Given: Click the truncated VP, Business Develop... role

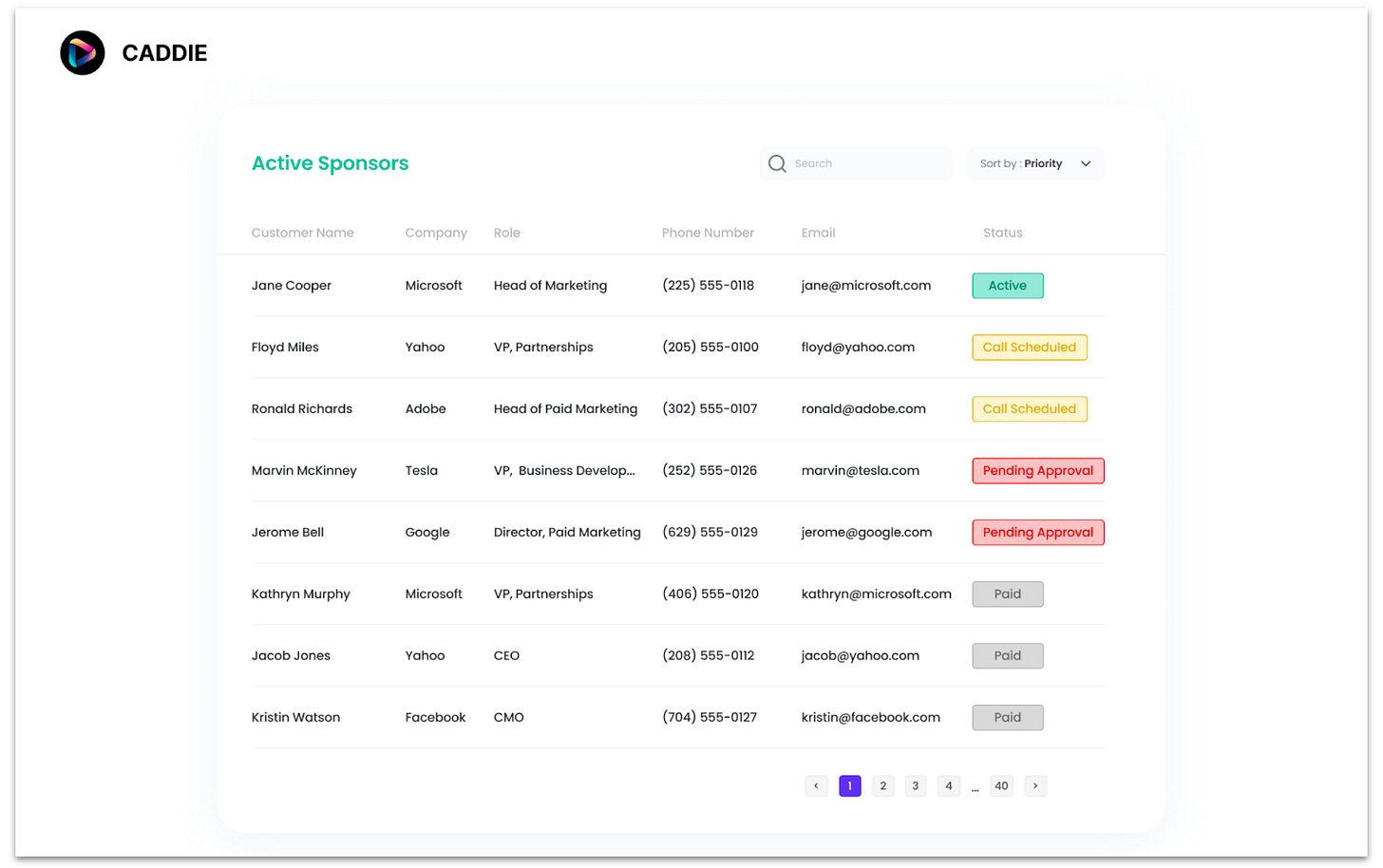Looking at the screenshot, I should [x=564, y=471].
